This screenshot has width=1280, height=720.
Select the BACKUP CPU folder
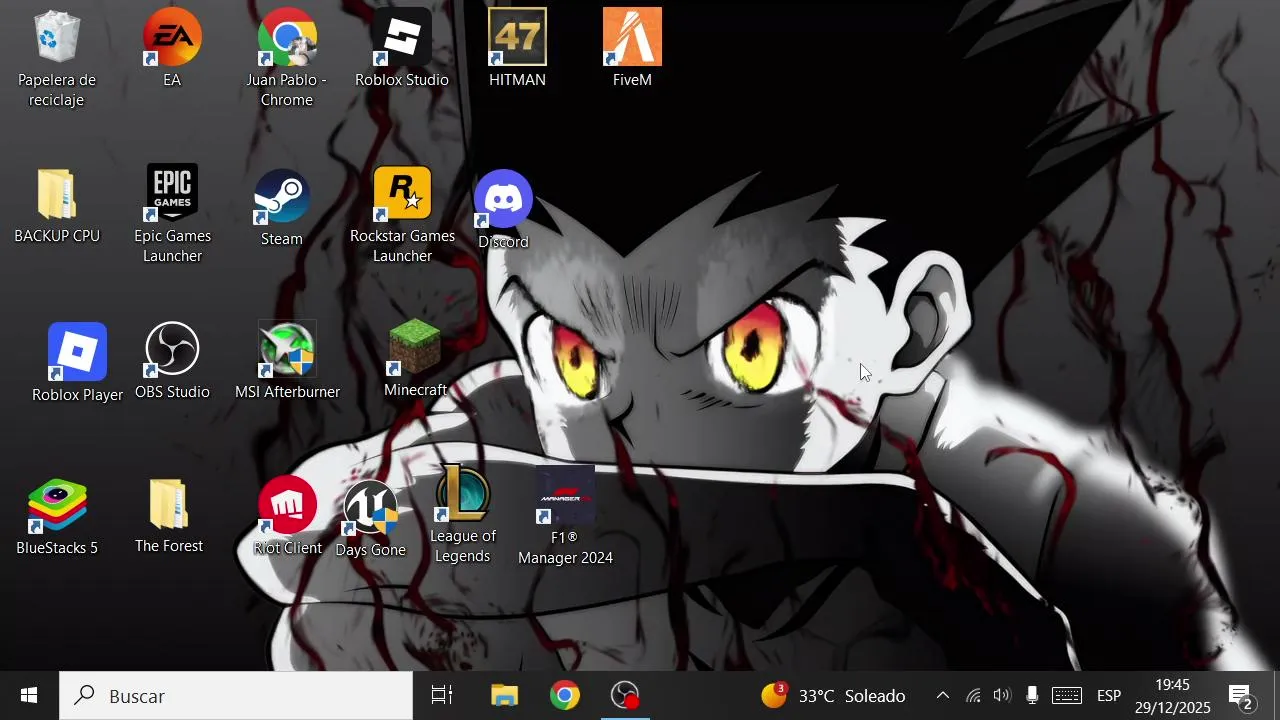(57, 206)
